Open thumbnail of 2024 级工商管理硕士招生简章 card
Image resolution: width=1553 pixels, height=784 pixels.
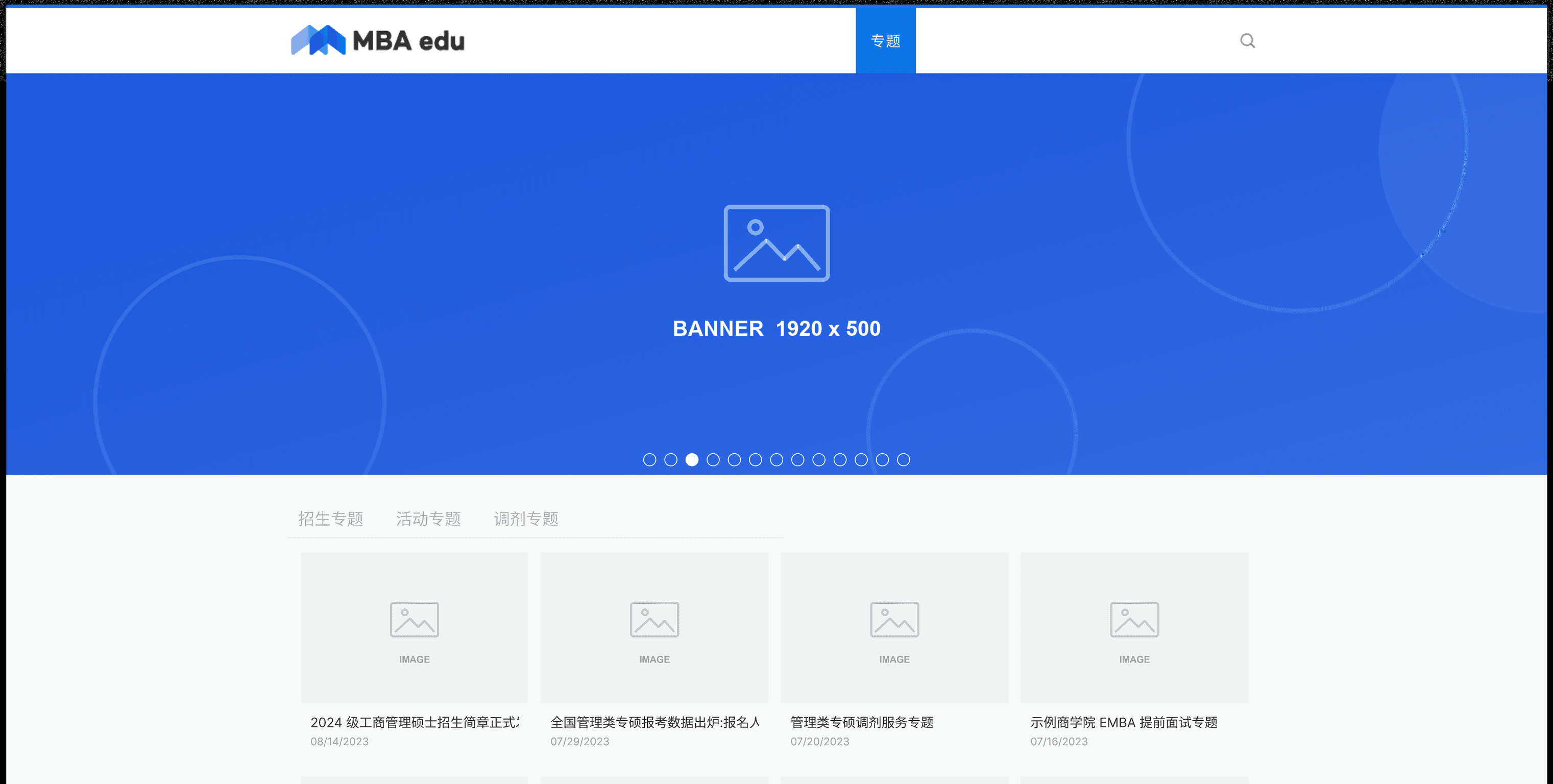click(414, 627)
